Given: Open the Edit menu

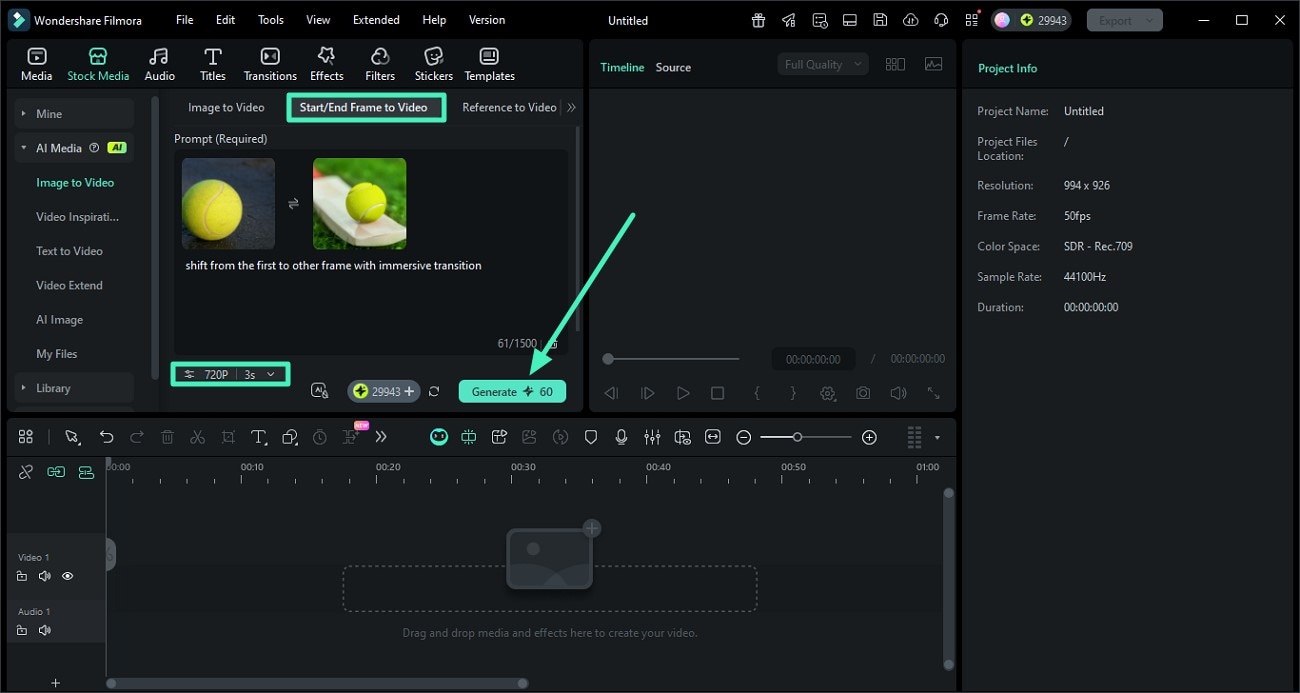Looking at the screenshot, I should coord(226,20).
